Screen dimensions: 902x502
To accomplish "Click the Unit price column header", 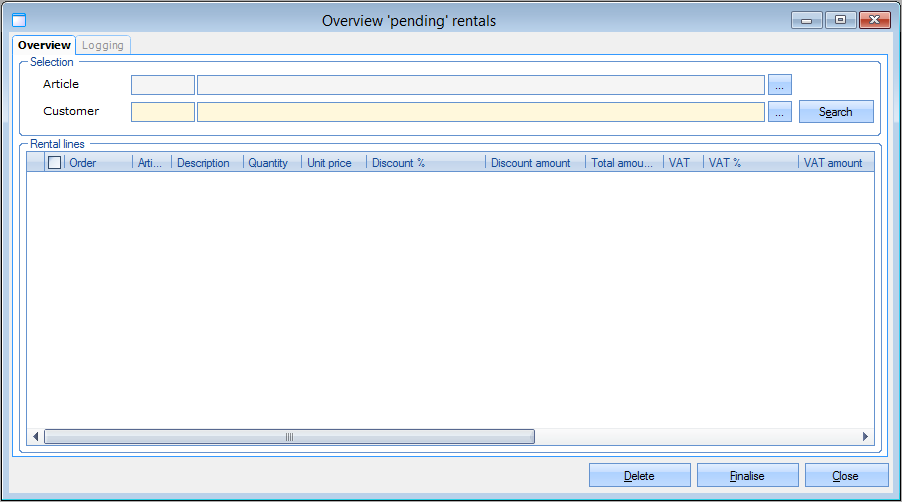I will pyautogui.click(x=332, y=163).
